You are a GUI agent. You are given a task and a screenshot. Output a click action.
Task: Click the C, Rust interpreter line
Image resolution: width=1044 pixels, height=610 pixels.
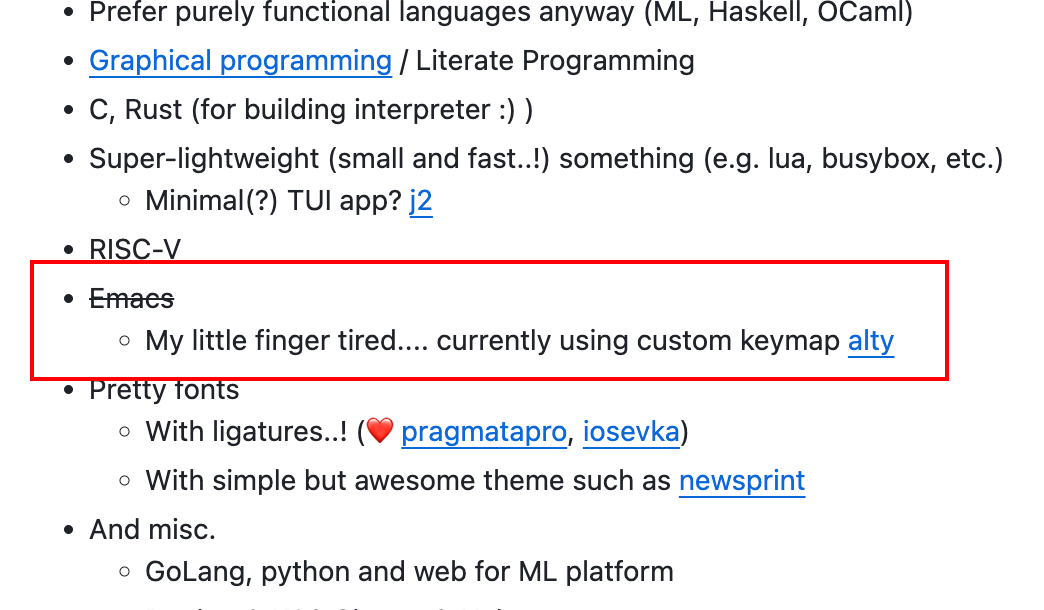click(311, 110)
